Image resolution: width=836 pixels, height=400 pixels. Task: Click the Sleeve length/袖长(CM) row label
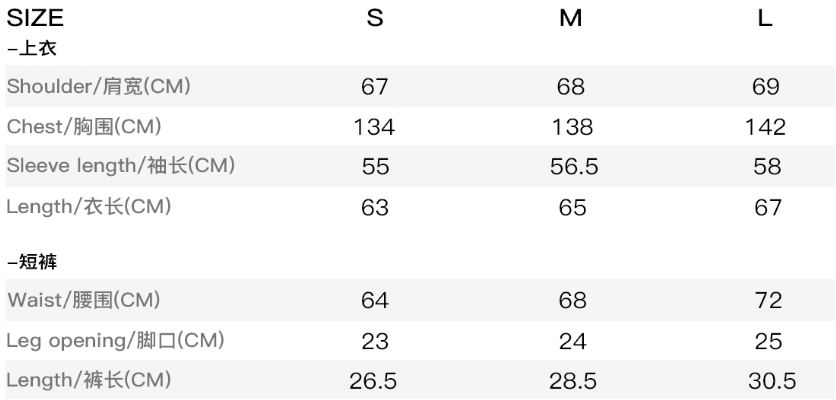pos(120,167)
